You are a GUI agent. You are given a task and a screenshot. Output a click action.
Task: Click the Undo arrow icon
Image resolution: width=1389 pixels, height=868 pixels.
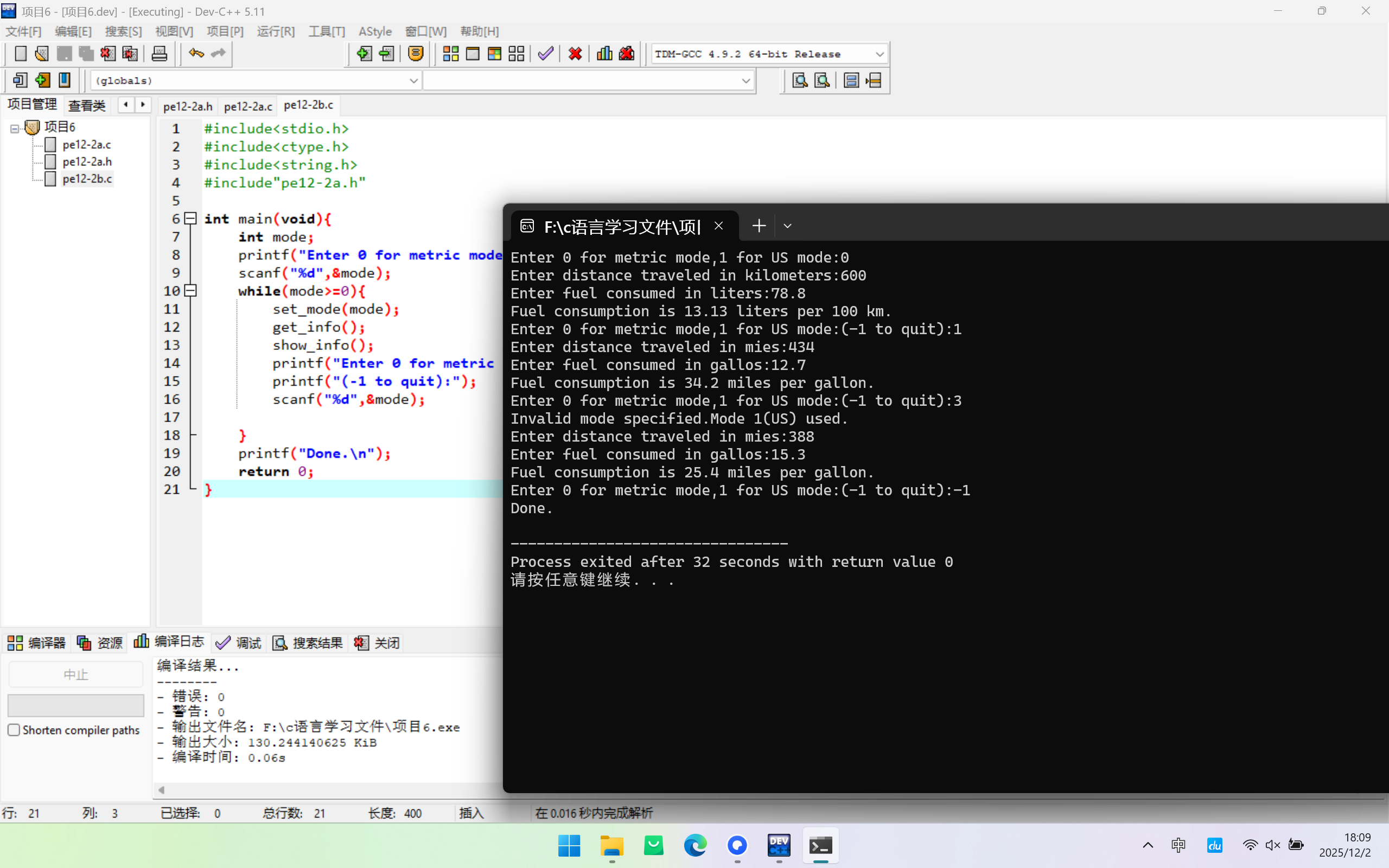(196, 54)
